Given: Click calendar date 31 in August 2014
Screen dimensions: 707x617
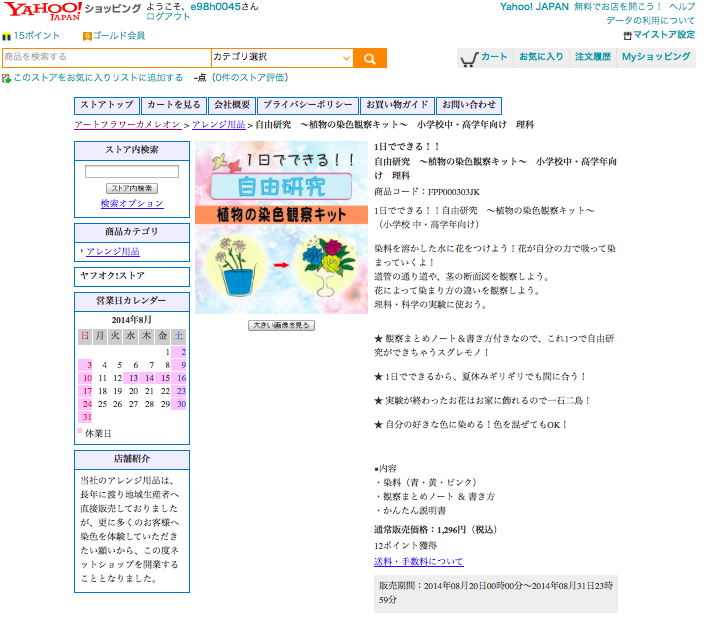Looking at the screenshot, I should 87,417.
